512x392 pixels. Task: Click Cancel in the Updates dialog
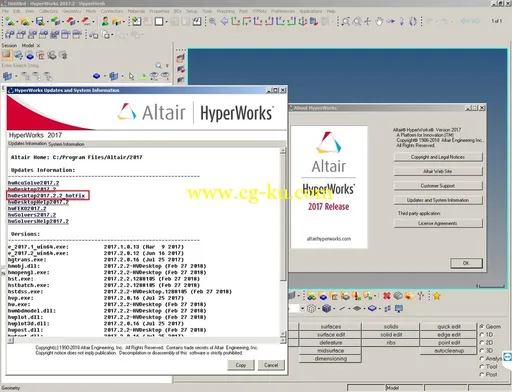point(271,365)
